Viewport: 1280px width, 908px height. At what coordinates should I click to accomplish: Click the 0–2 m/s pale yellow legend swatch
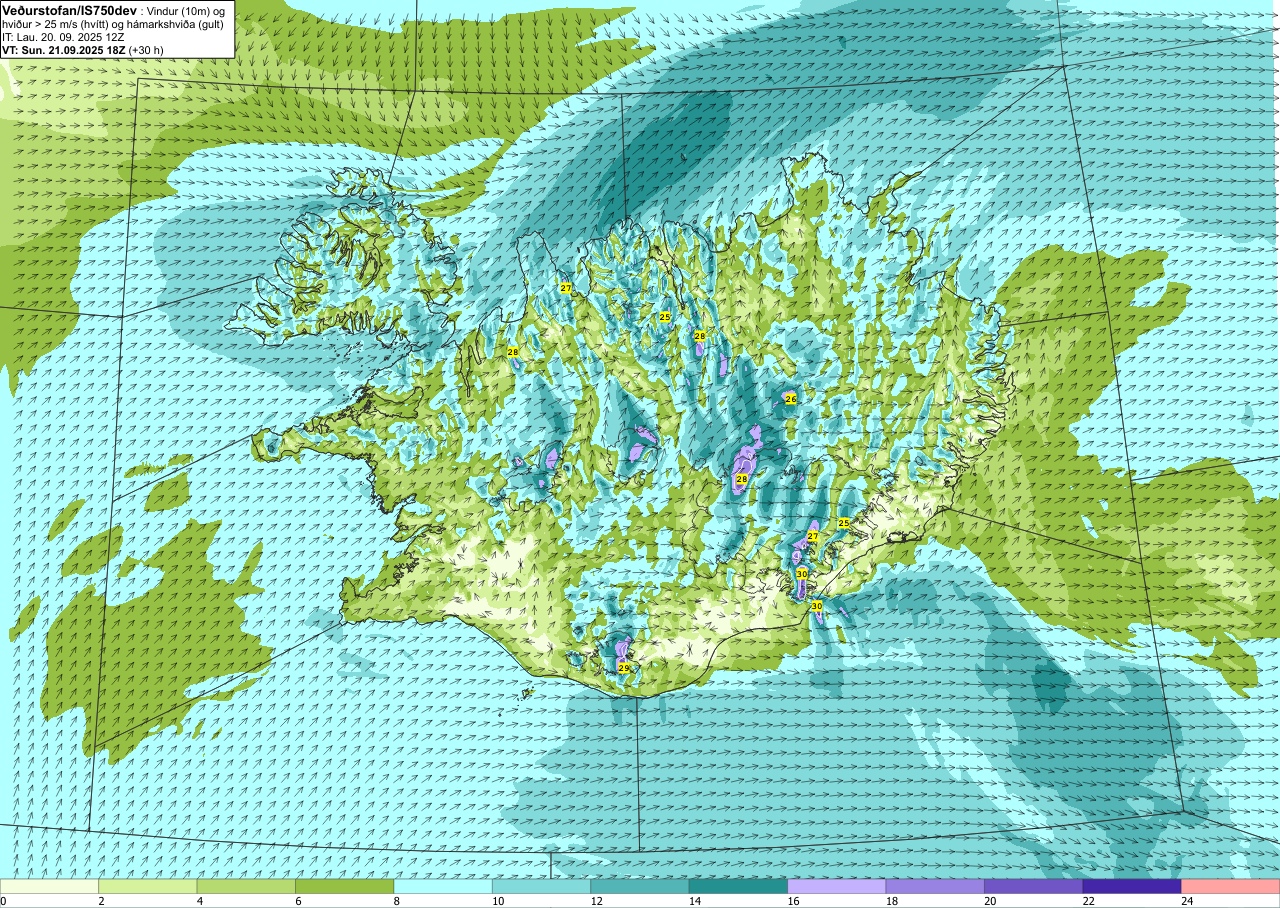point(50,886)
